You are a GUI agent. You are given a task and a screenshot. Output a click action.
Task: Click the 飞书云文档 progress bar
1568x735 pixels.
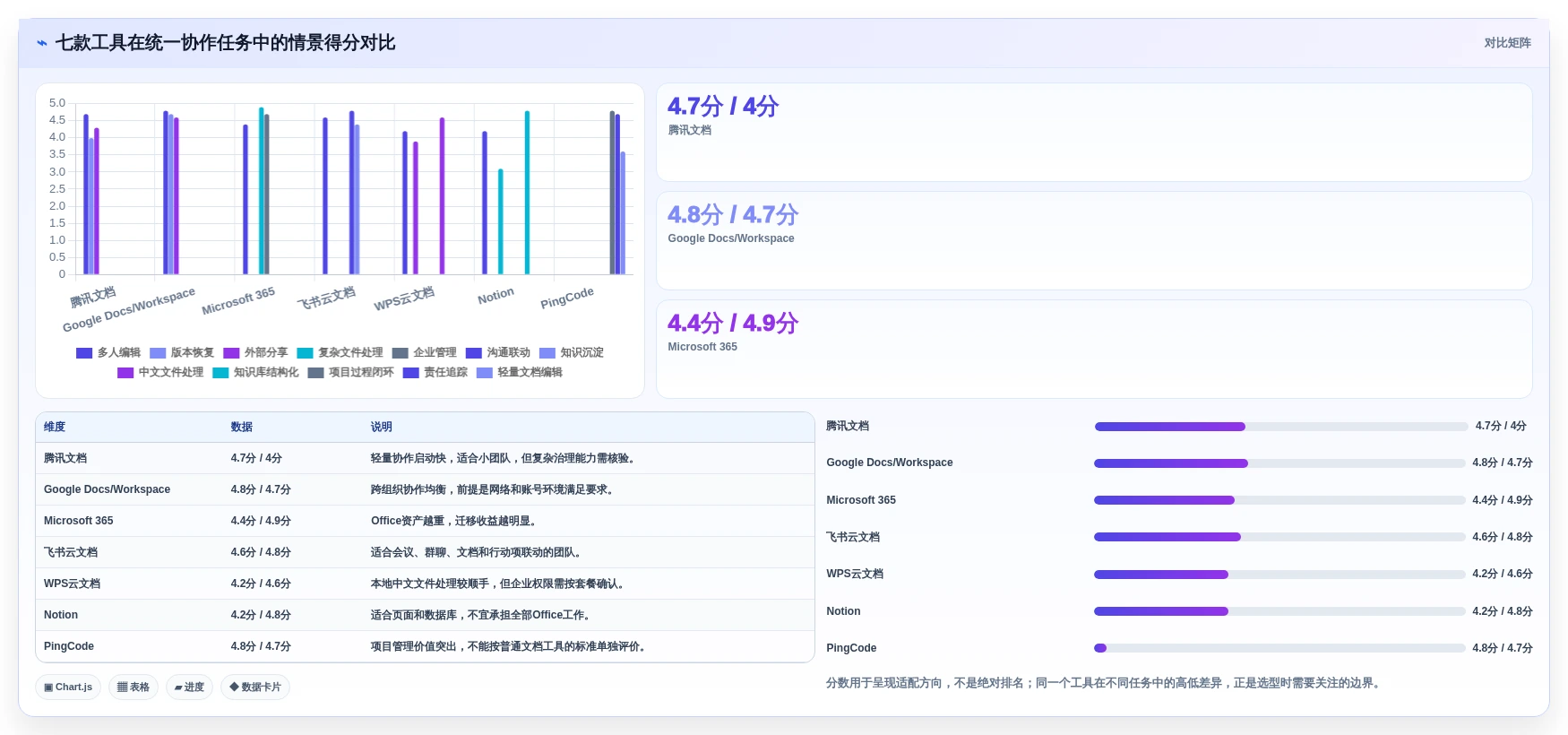(1279, 537)
